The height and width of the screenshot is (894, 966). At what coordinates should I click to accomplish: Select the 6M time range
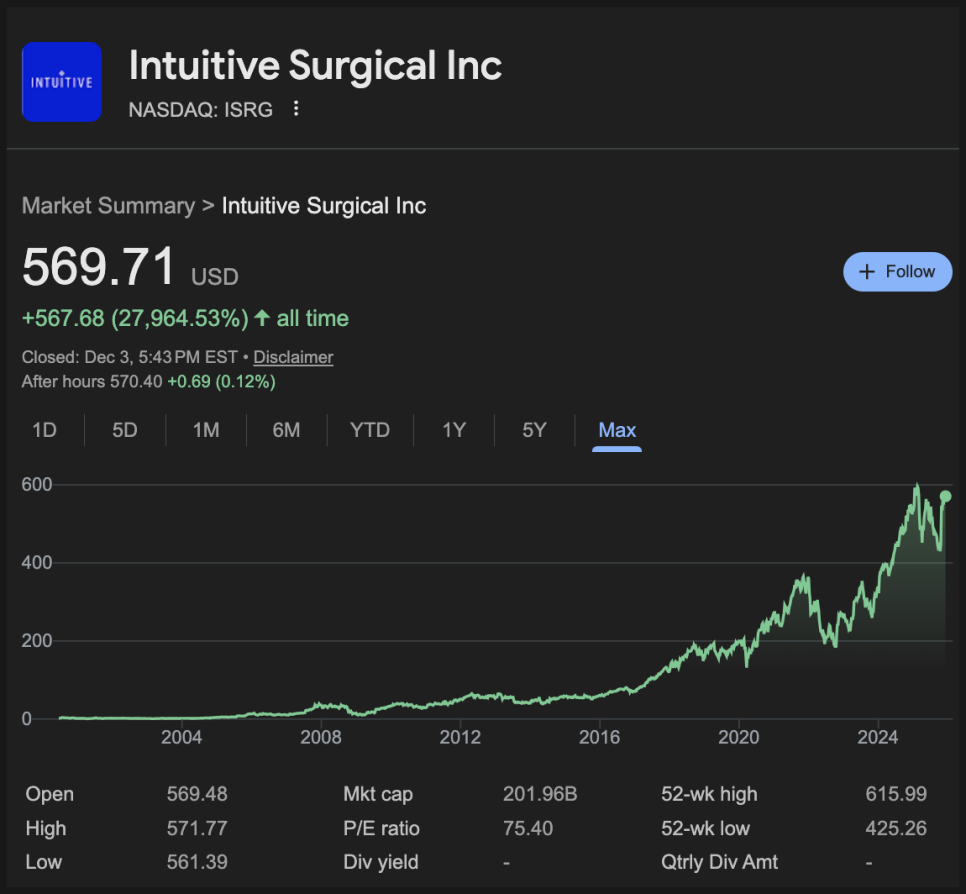[286, 431]
